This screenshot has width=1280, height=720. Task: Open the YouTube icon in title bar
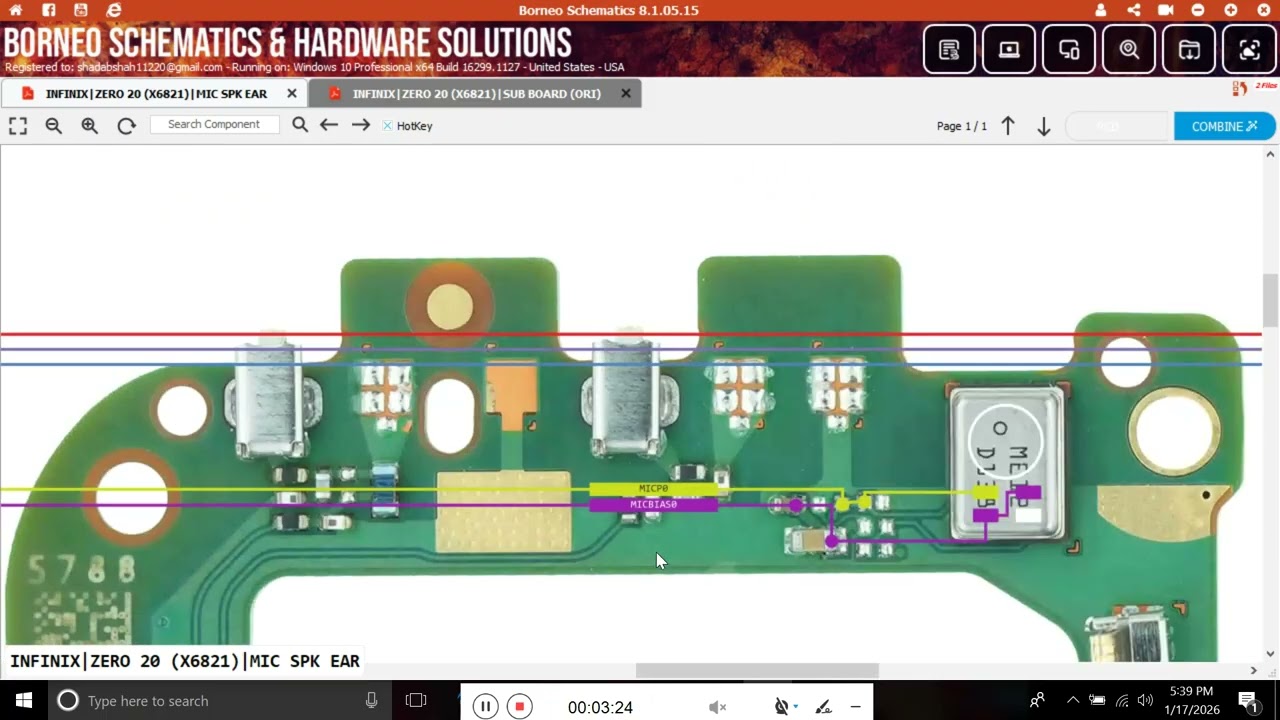(81, 10)
